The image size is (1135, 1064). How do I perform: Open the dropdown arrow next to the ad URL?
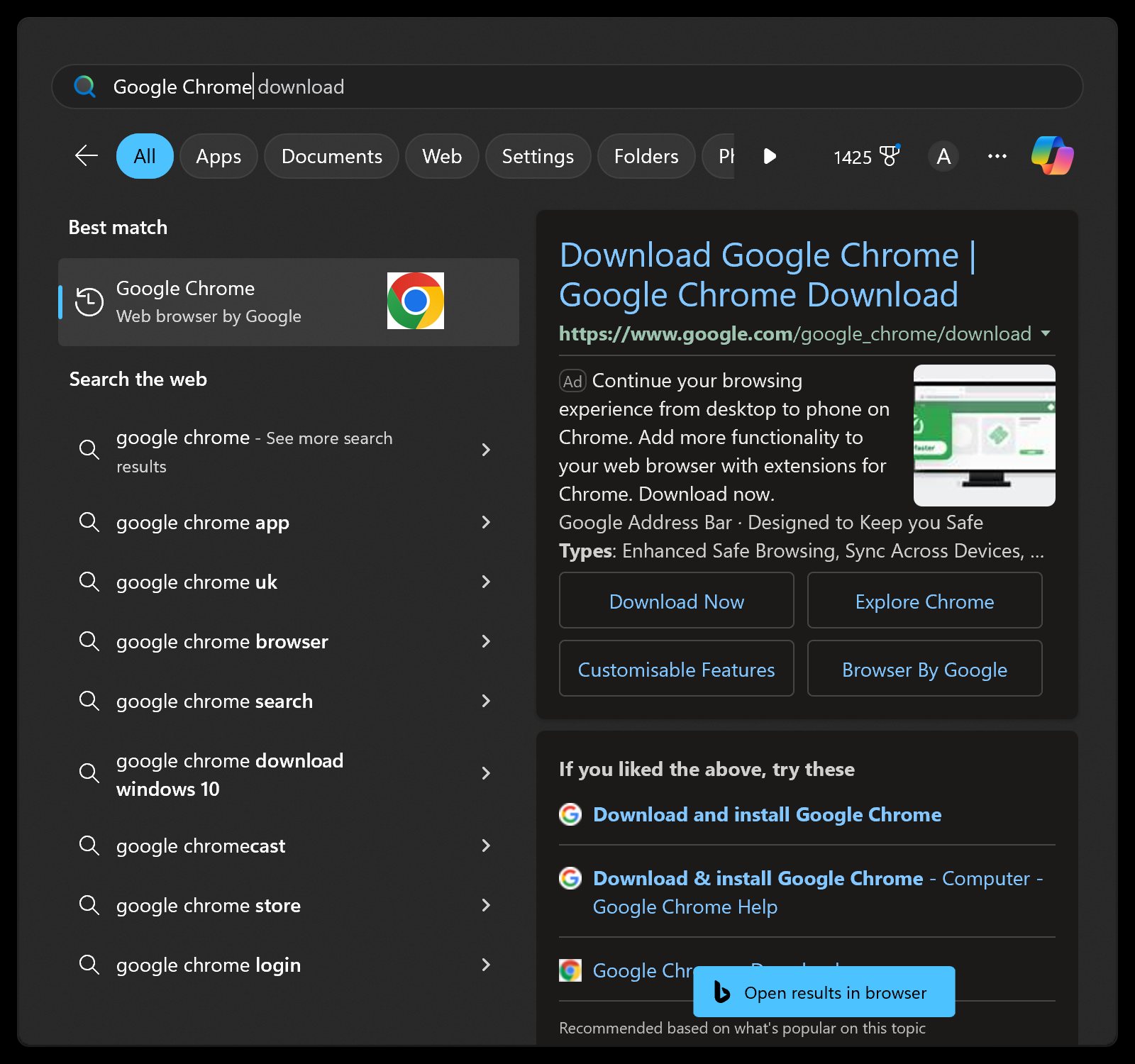[1046, 333]
